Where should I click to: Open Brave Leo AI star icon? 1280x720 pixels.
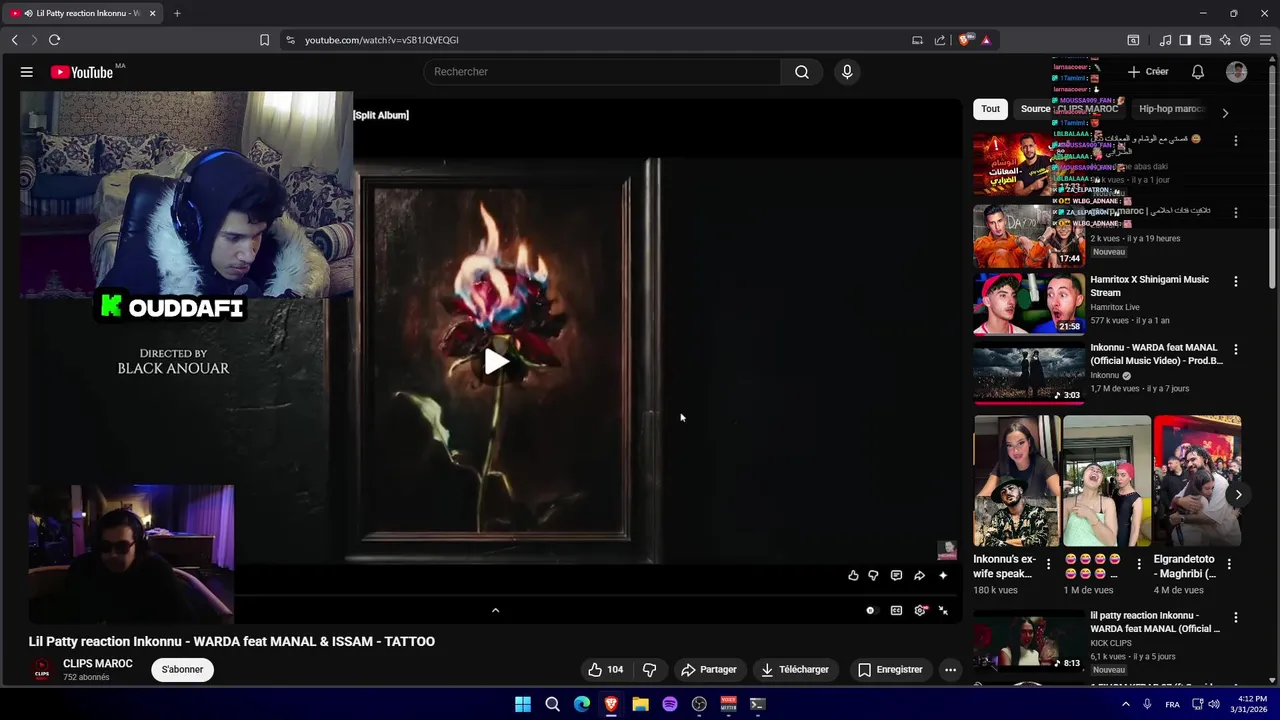[1225, 40]
